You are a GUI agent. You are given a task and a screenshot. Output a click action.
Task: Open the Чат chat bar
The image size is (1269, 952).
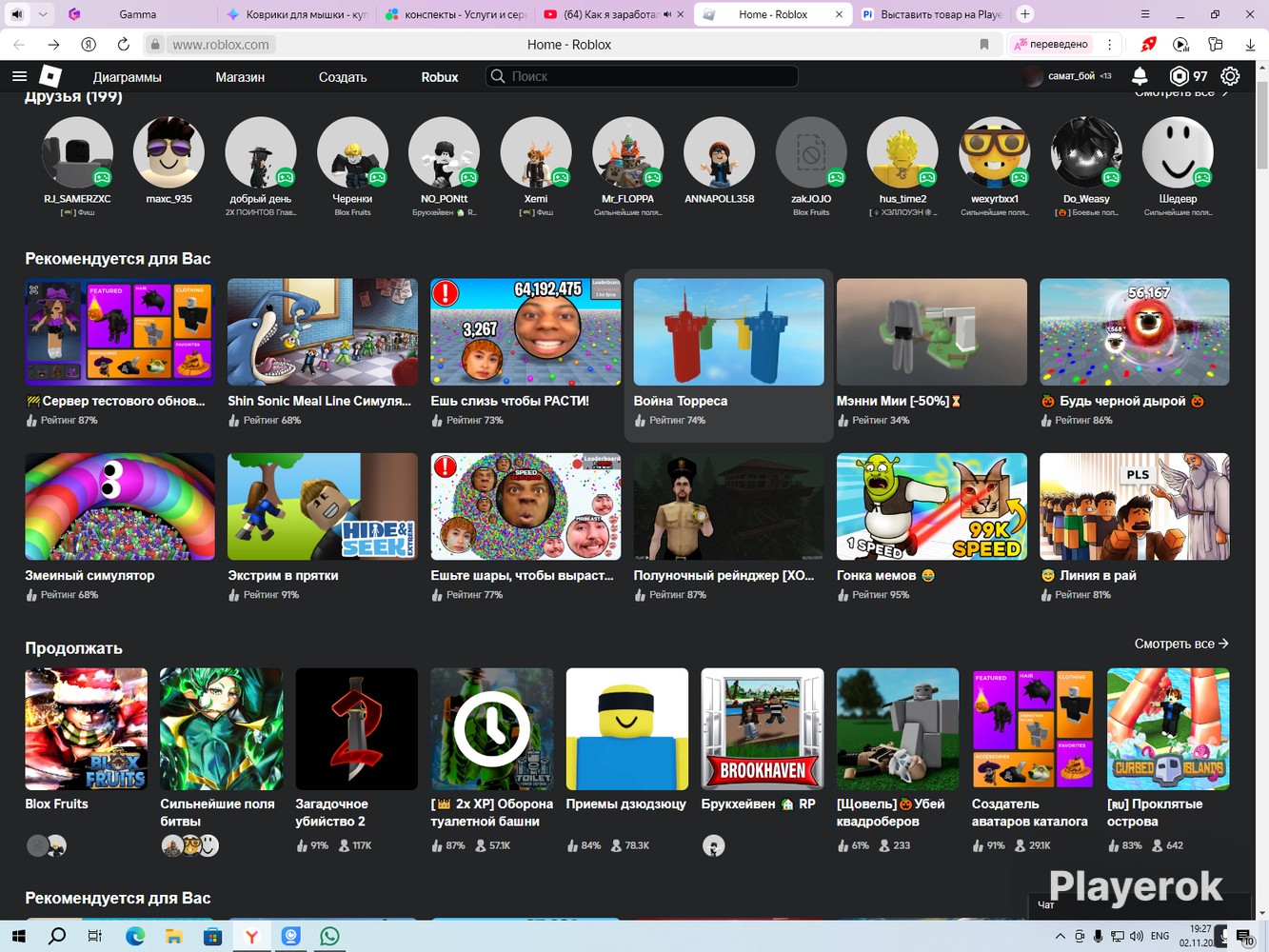[x=1139, y=905]
